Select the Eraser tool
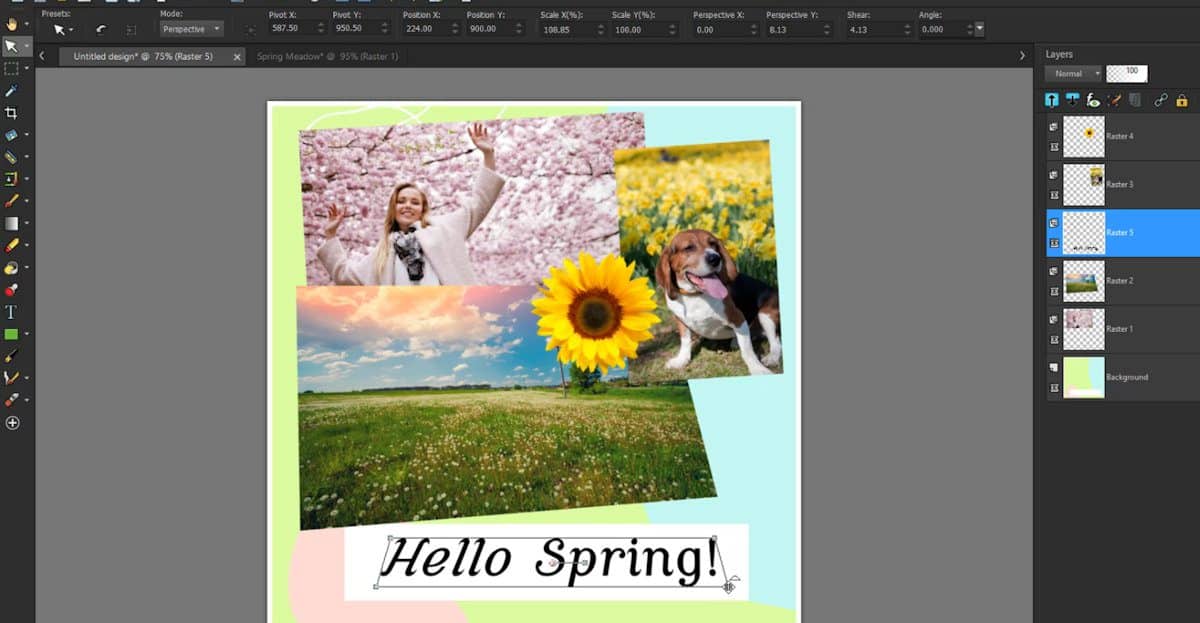The width and height of the screenshot is (1200, 623). click(x=13, y=243)
